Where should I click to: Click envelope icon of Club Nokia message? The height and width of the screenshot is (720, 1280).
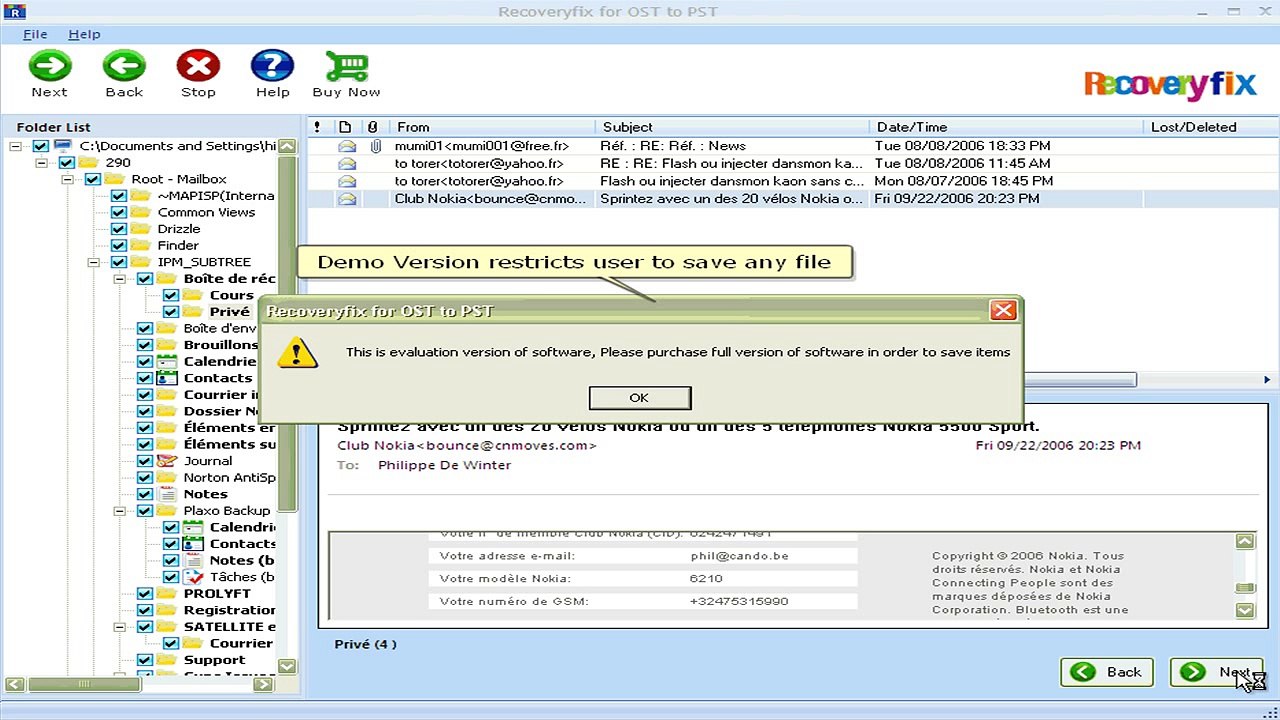[x=347, y=199]
